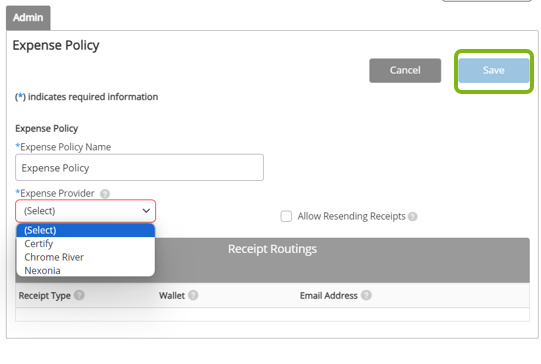Viewport: 541px width, 364px height.
Task: Open the Allow Resending Receipts help icon
Action: click(x=412, y=216)
